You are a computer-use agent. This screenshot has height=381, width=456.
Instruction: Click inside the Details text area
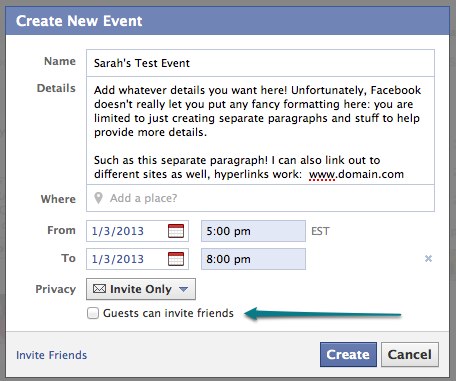click(x=260, y=131)
